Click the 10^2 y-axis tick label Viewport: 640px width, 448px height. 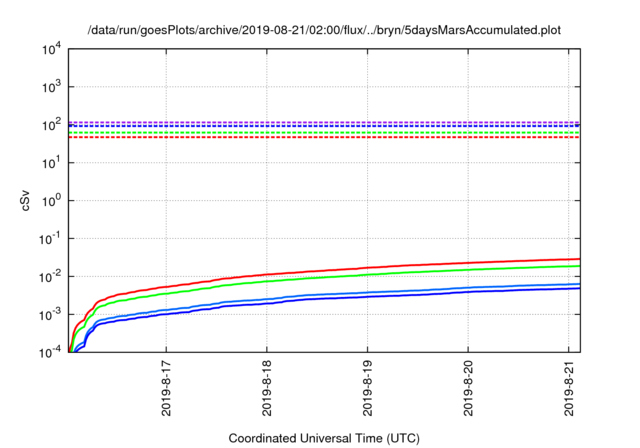click(x=52, y=125)
